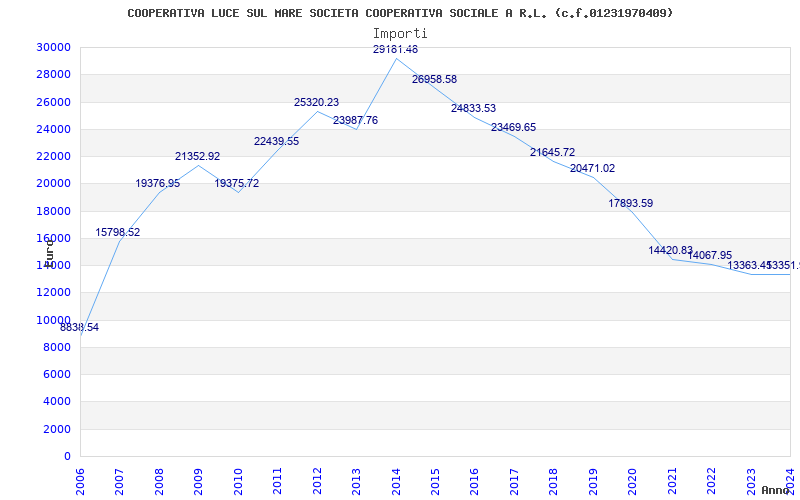Viewport: 800px width, 500px height.
Task: Click the y-axis tick 6000
Action: [56, 374]
